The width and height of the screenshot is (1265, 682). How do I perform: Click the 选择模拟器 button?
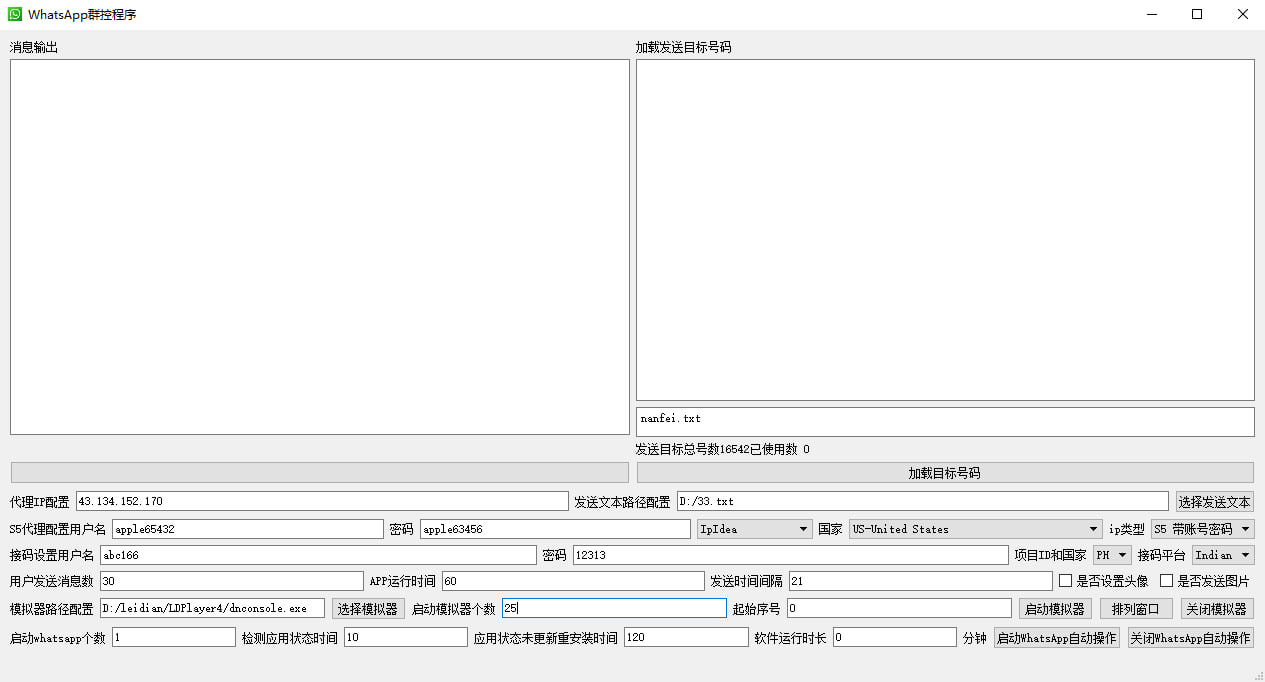(368, 608)
